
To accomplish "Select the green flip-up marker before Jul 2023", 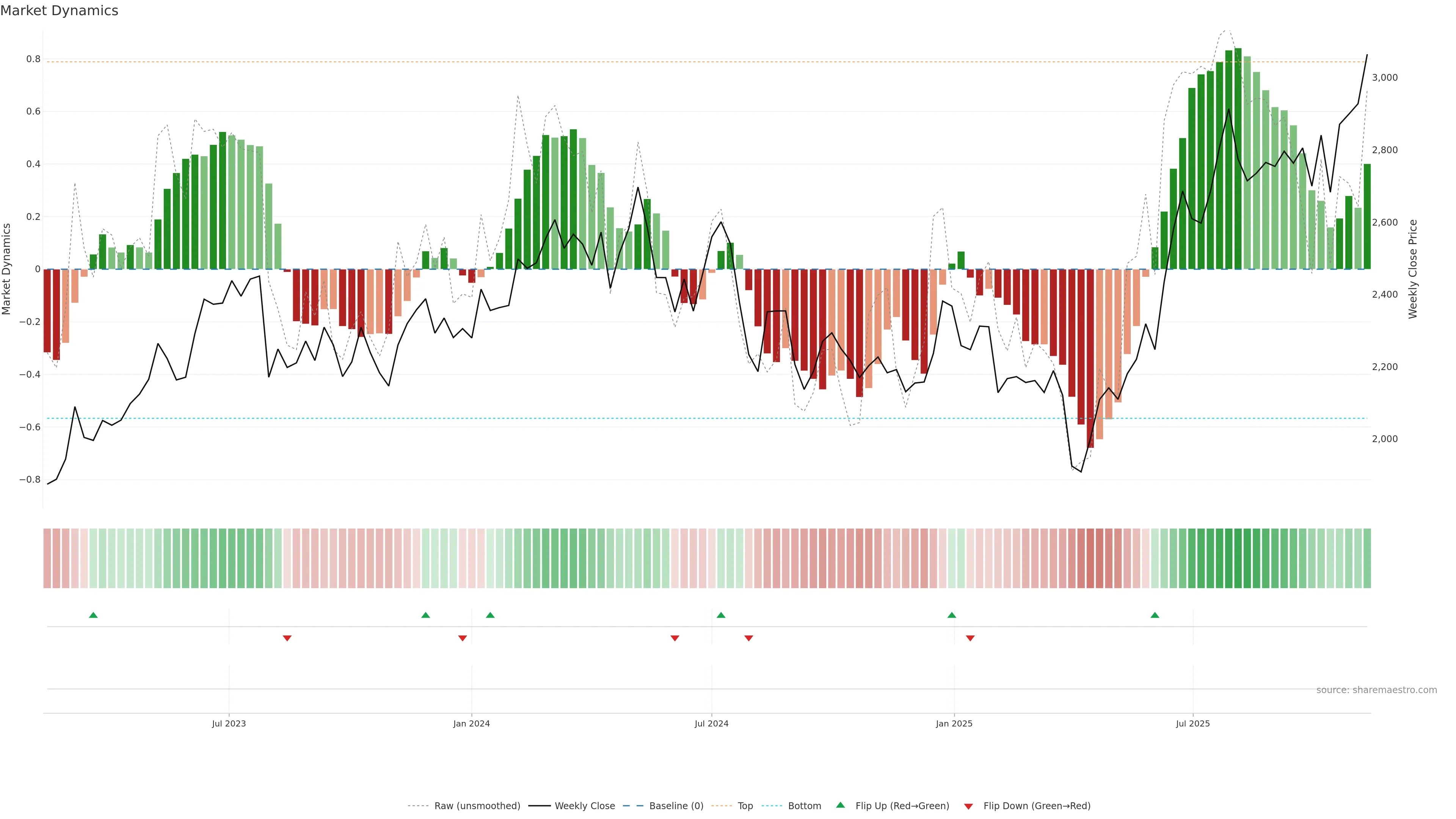I will (x=93, y=615).
